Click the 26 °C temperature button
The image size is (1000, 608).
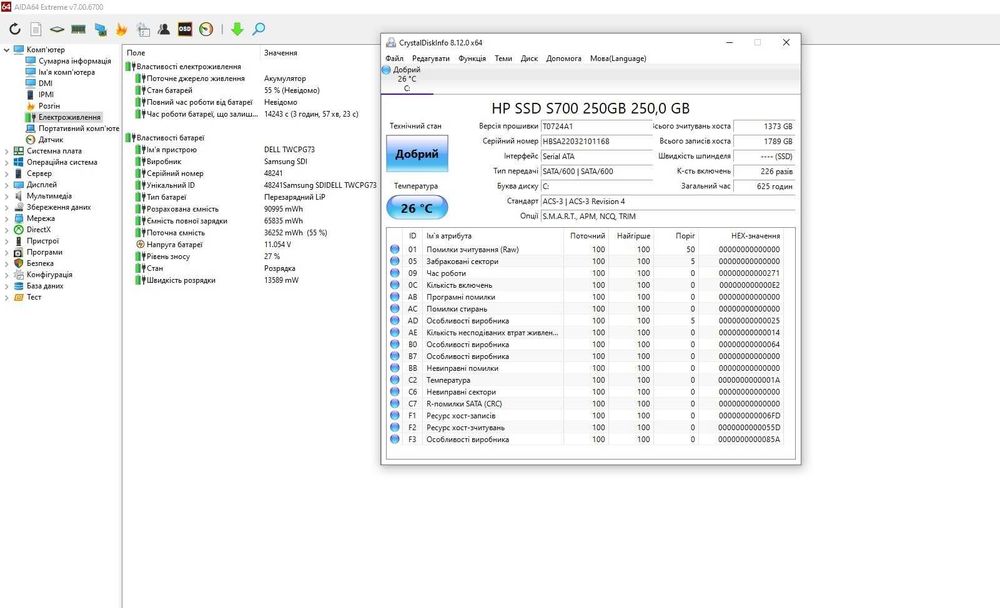[417, 208]
